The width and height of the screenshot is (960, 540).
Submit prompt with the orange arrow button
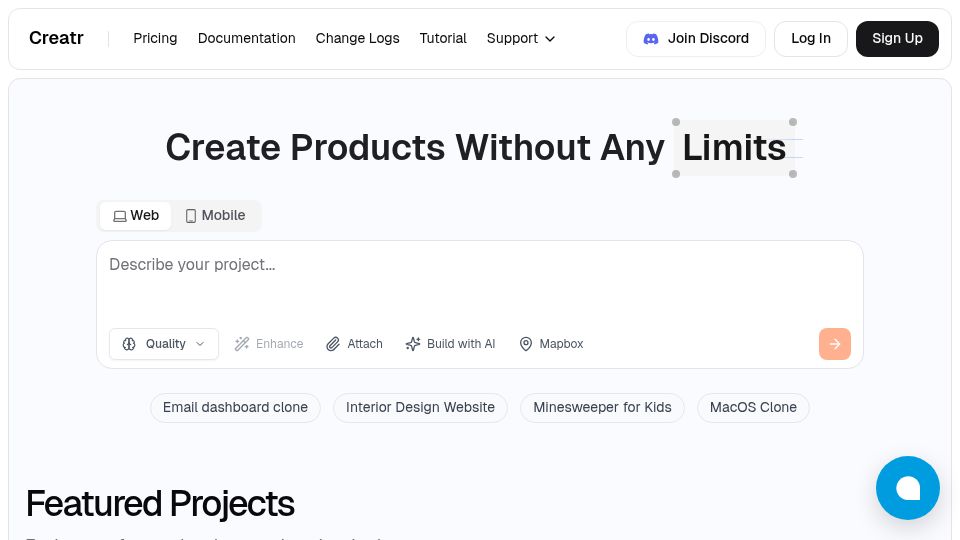pos(834,344)
